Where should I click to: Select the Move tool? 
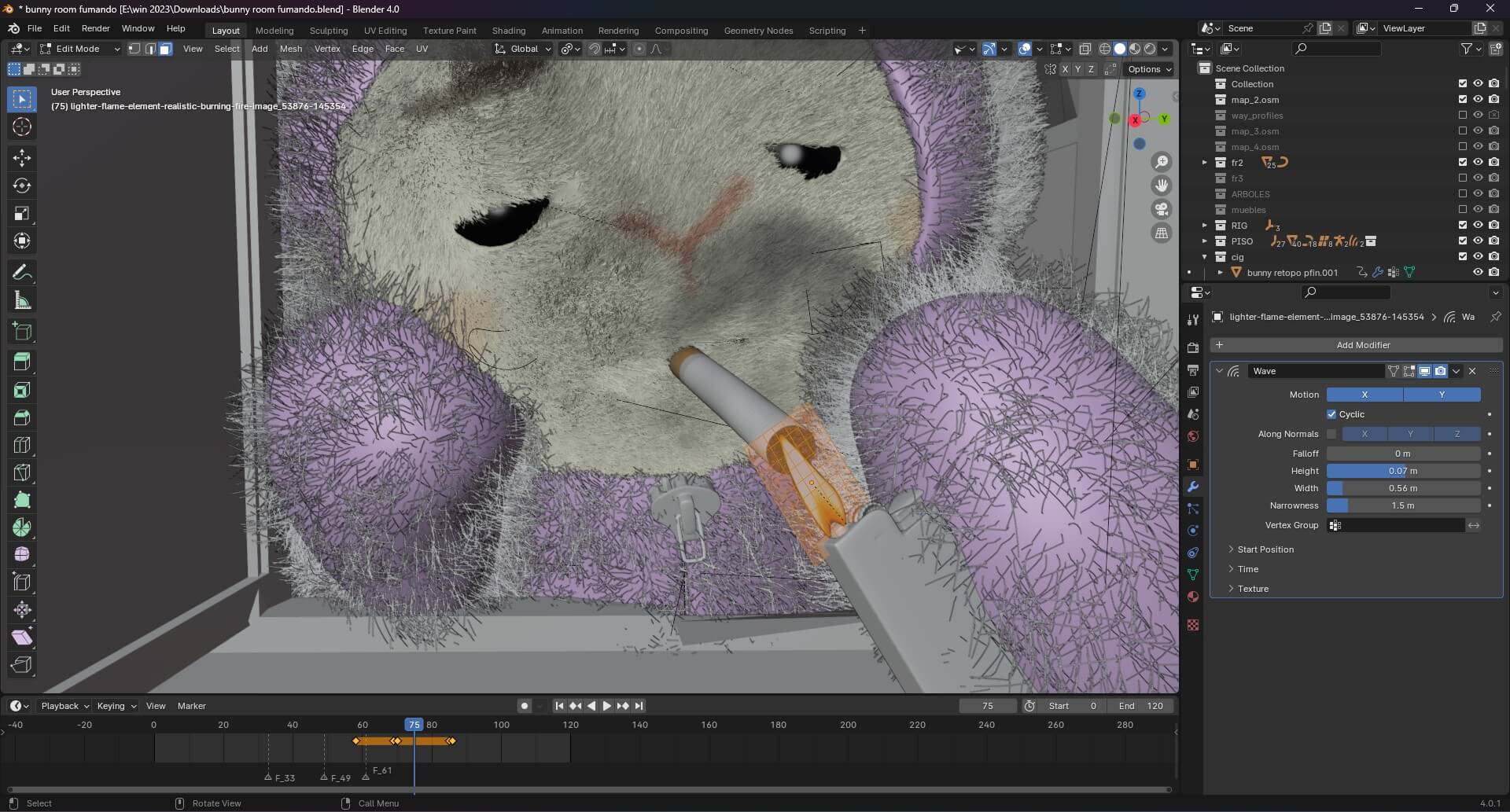(x=22, y=158)
